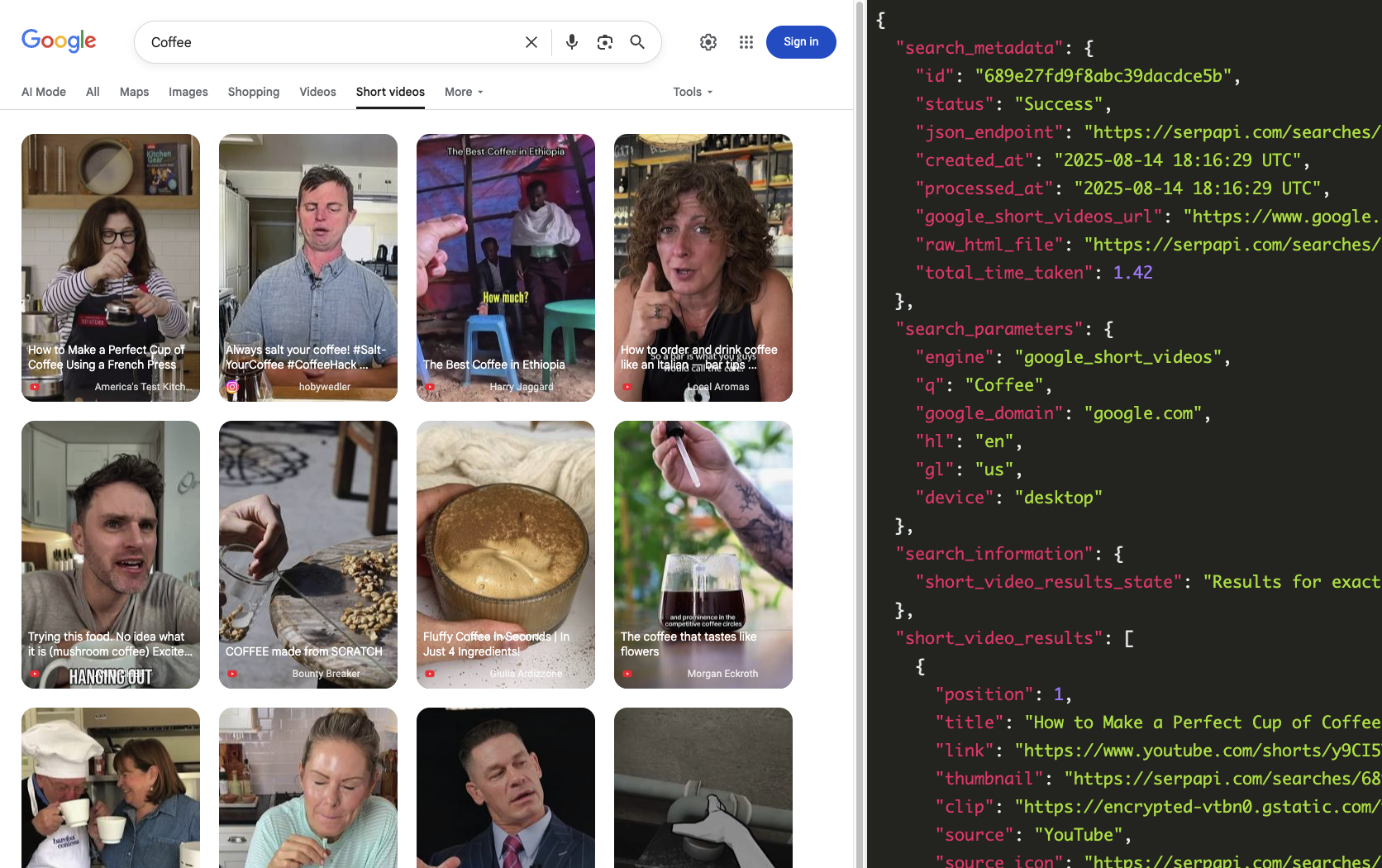Expand the More dropdown
Viewport: 1382px width, 868px height.
click(x=464, y=92)
